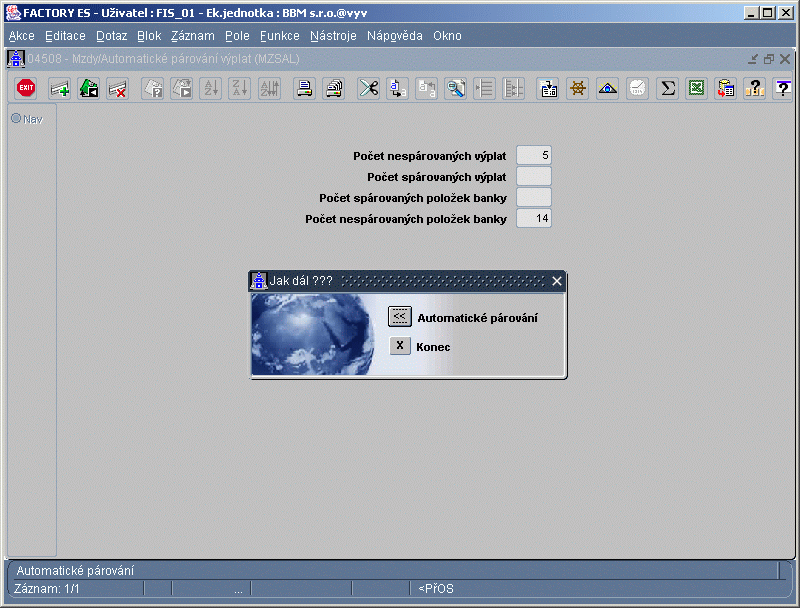Image resolution: width=800 pixels, height=608 pixels.
Task: Click the printer icon in toolbar
Action: [305, 88]
